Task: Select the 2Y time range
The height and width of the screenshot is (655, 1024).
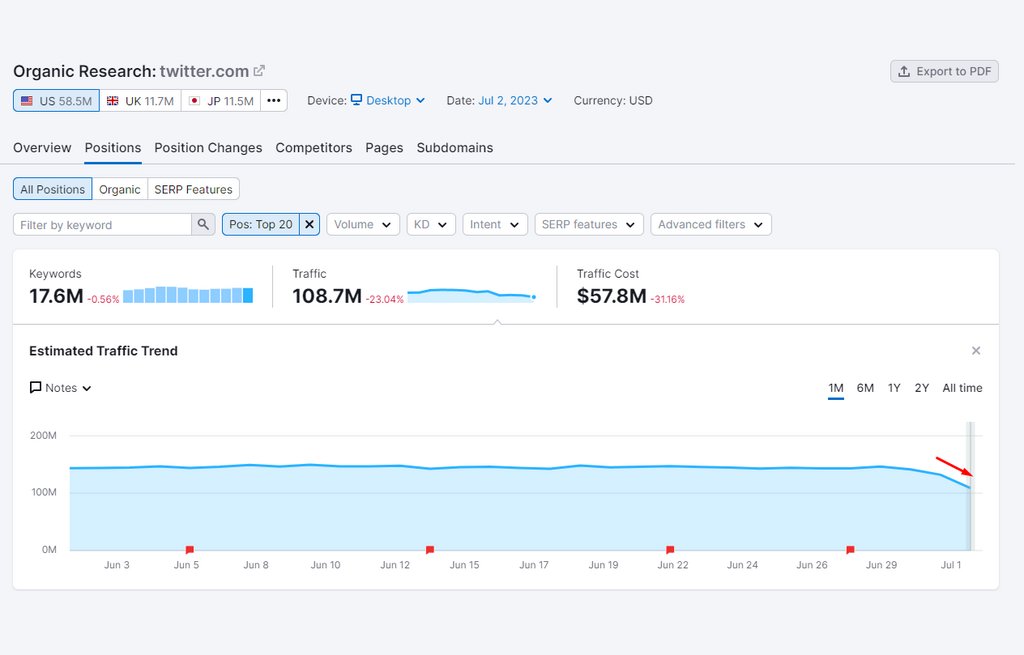Action: tap(921, 388)
